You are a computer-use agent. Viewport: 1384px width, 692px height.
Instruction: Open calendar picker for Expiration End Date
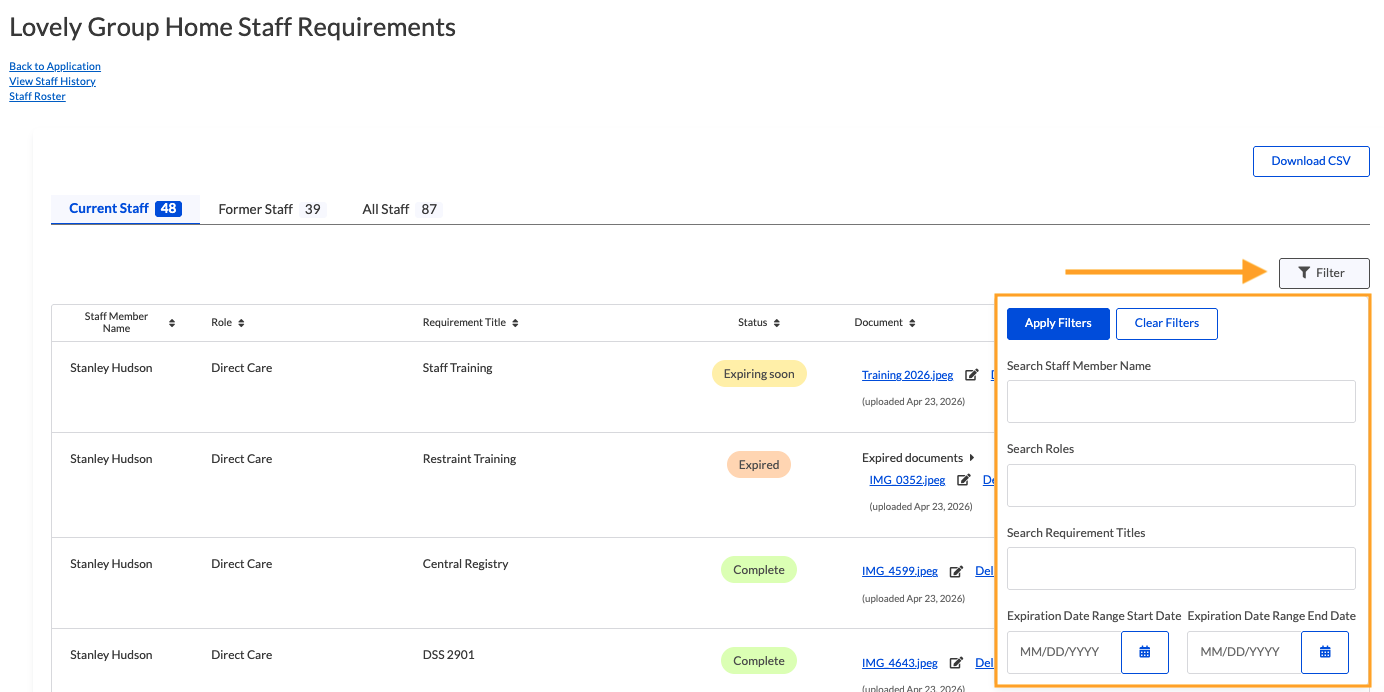pos(1325,652)
